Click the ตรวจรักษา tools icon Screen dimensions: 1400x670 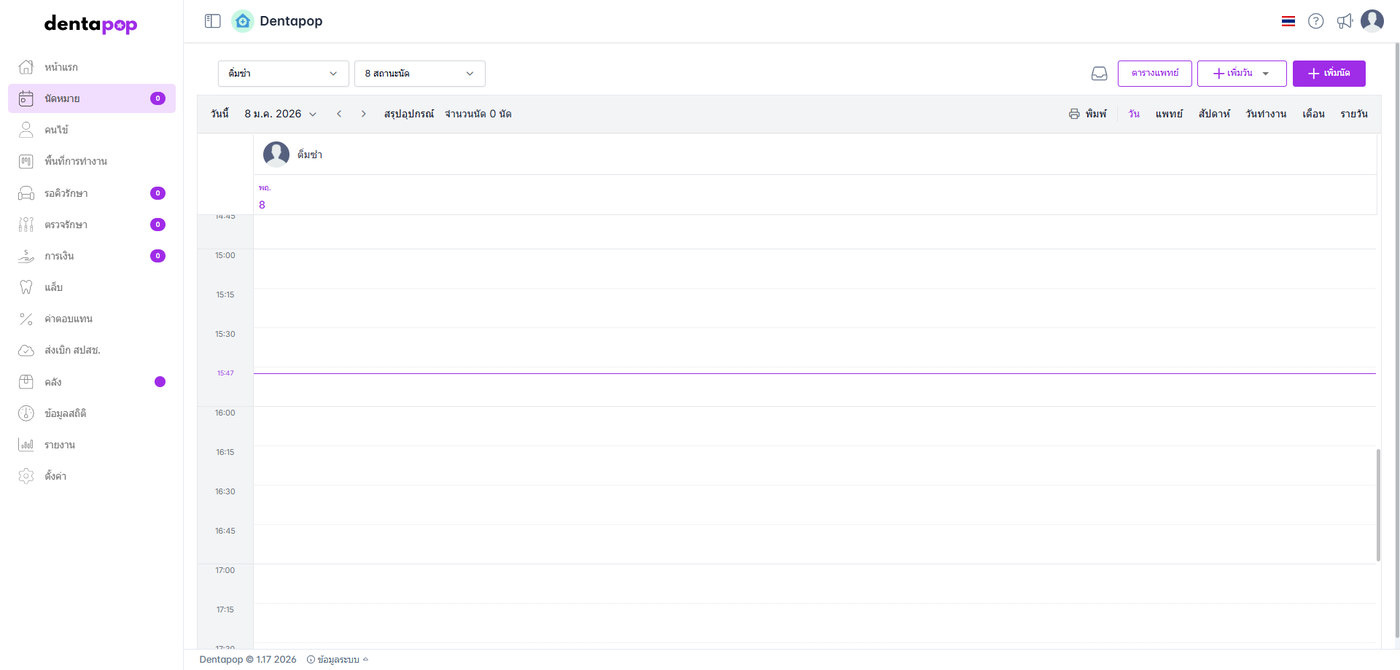[26, 224]
